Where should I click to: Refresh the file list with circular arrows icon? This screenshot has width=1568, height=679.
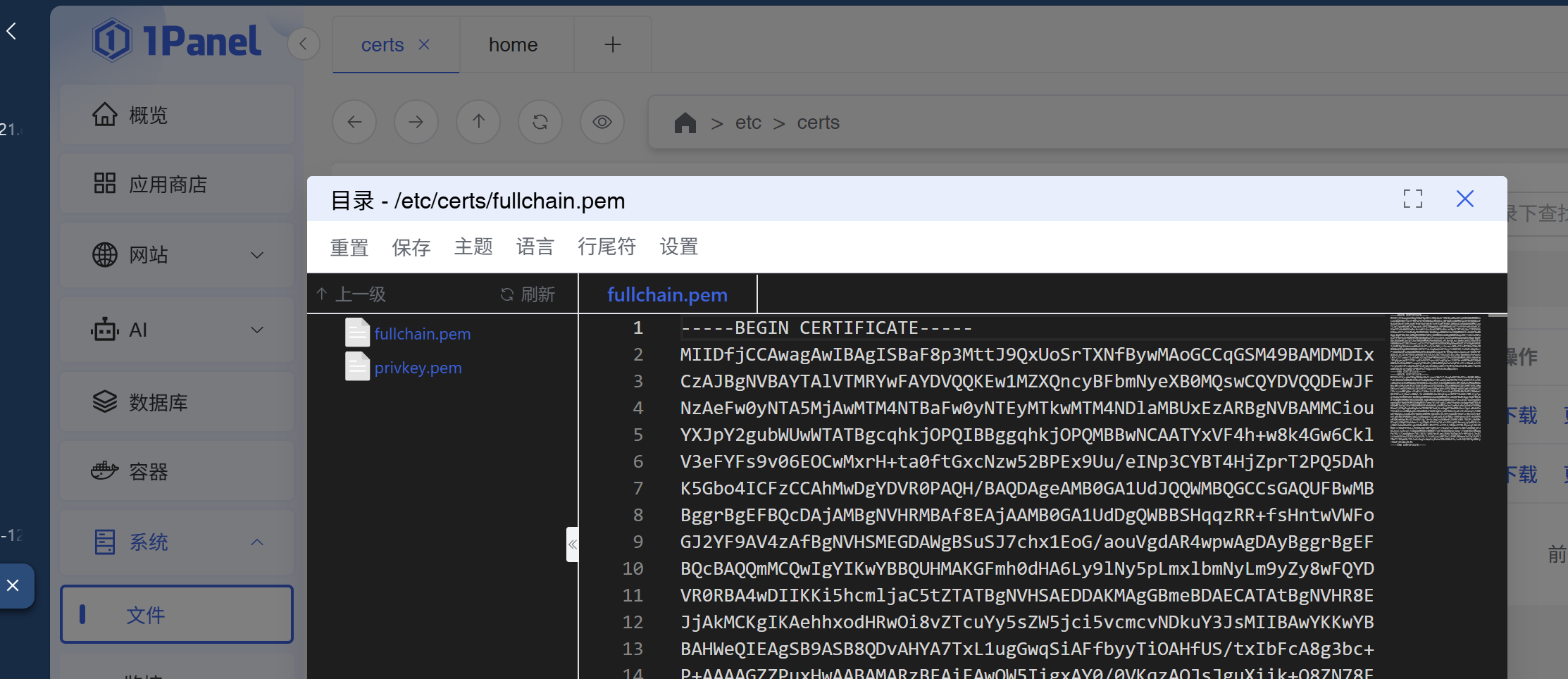point(540,122)
